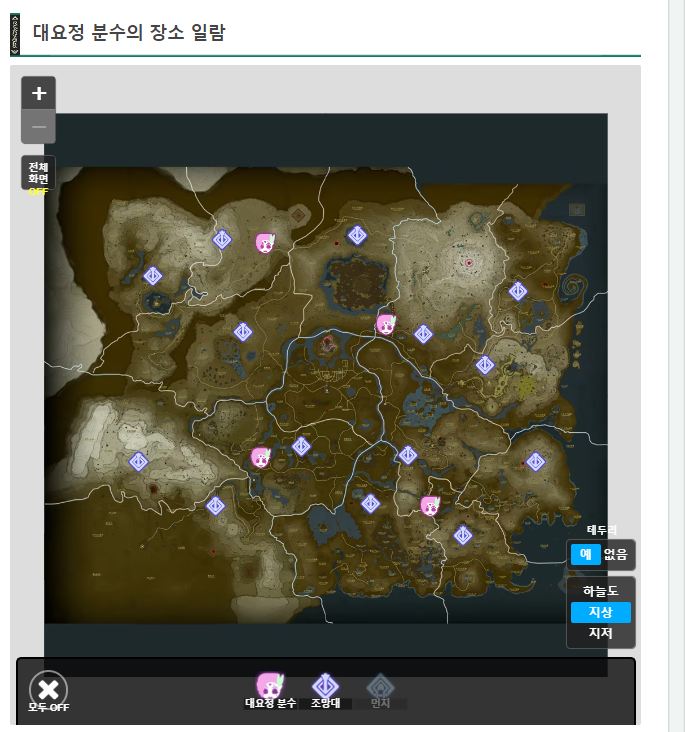Switch to the 지상 surface map layer
The width and height of the screenshot is (685, 732).
tap(600, 612)
